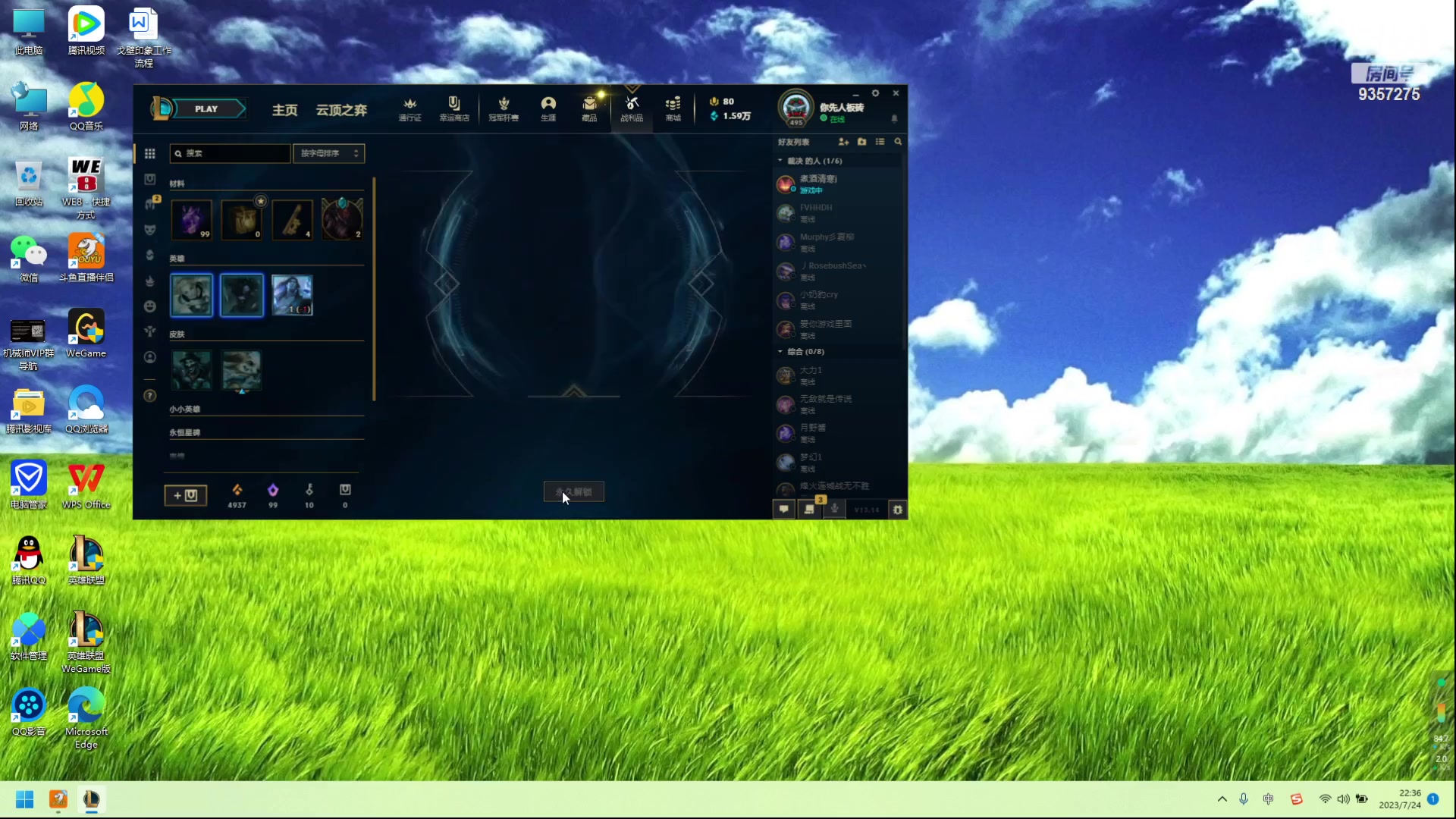Open the chat bubble icon at bottom
Image resolution: width=1456 pixels, height=819 pixels.
coord(784,510)
